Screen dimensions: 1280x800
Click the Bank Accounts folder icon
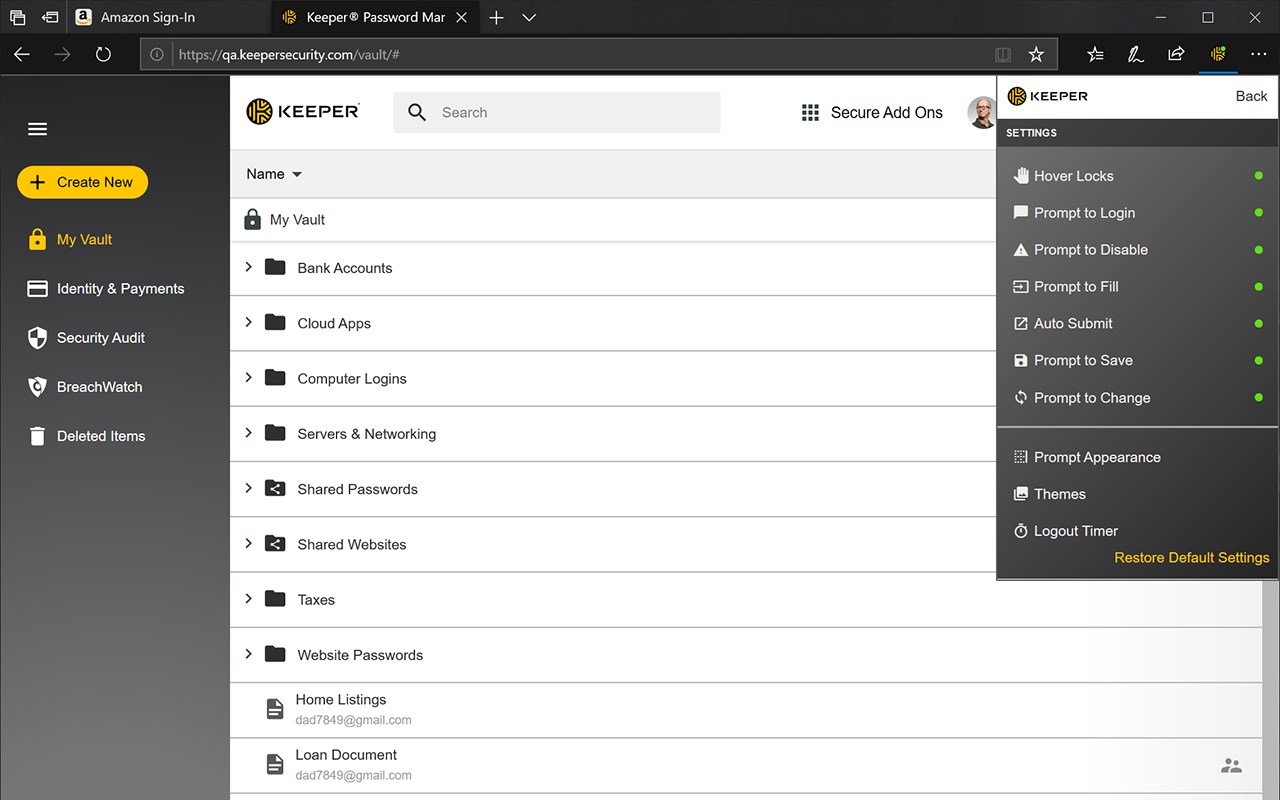274,267
